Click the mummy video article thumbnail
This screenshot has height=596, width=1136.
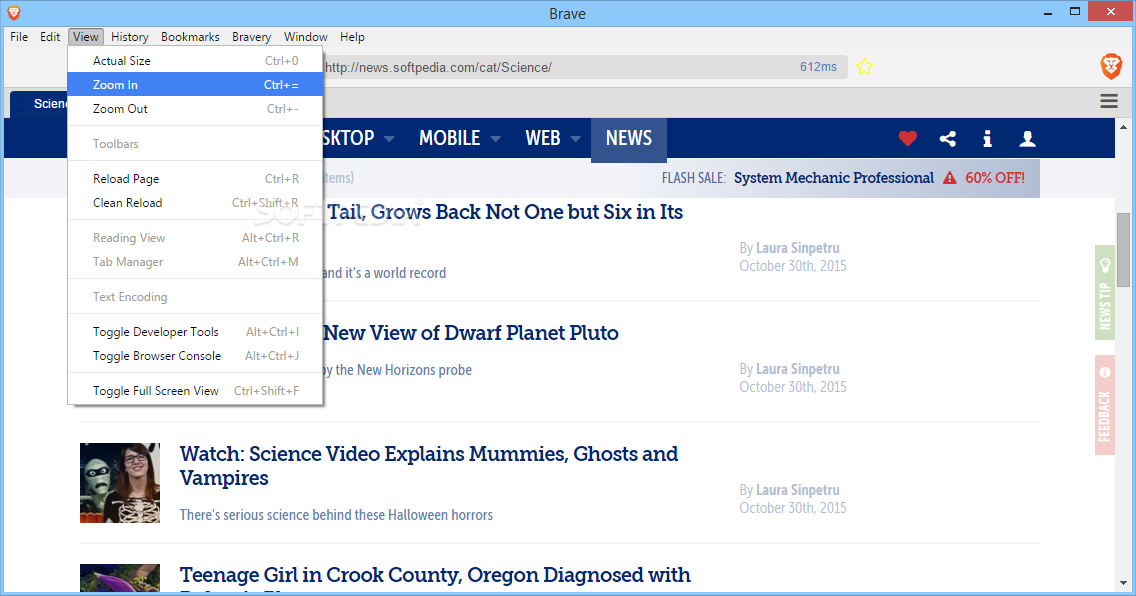pyautogui.click(x=120, y=483)
